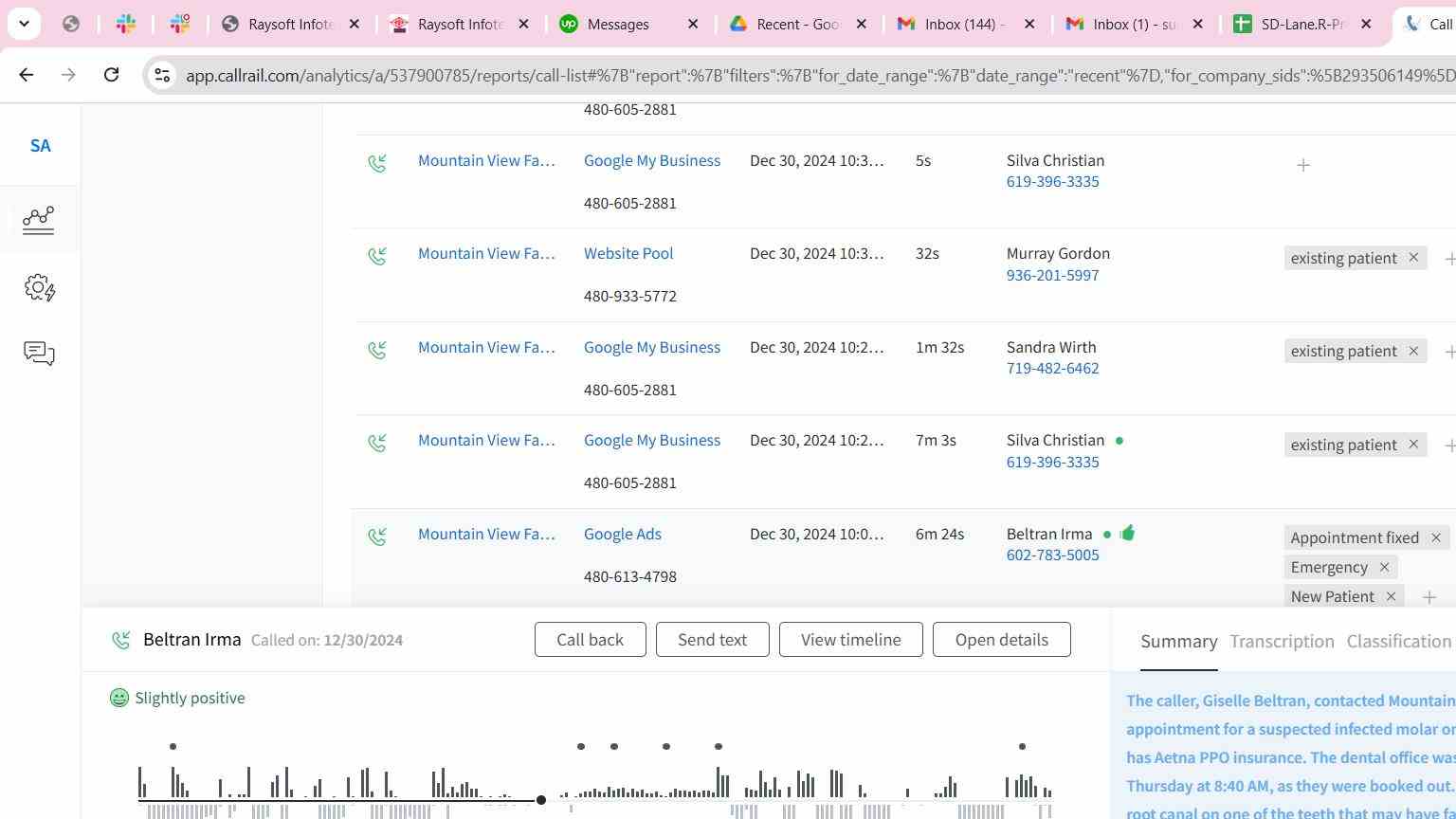The height and width of the screenshot is (819, 1456).
Task: Click the audio playhead on the waveform
Action: pos(541,801)
